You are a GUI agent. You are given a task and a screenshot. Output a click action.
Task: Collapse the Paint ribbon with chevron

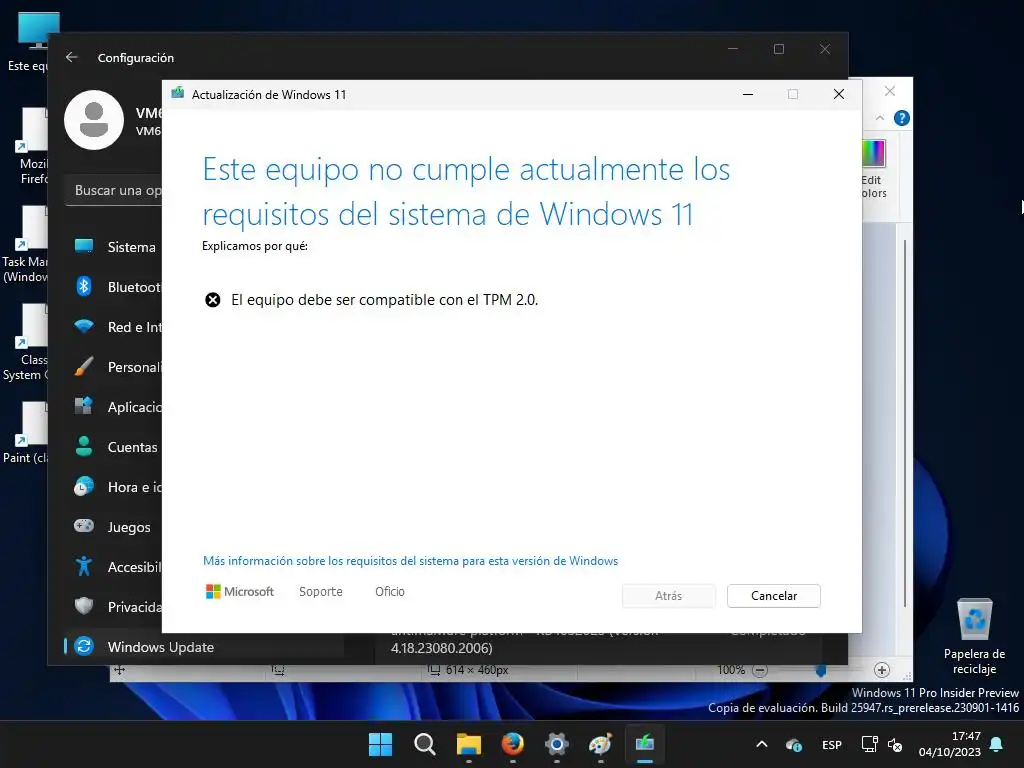[x=880, y=118]
